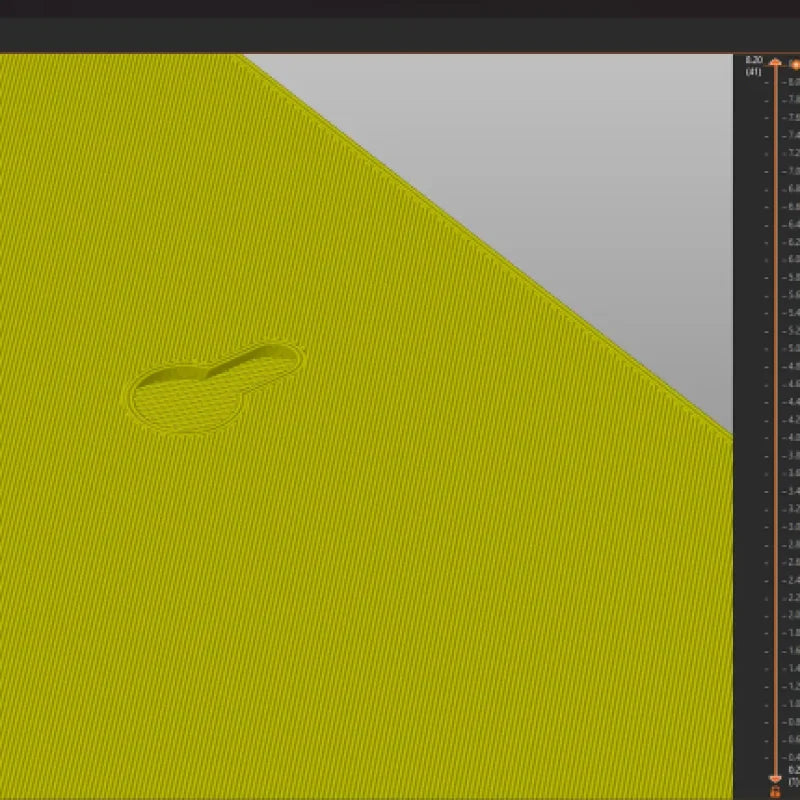Click the 6.0 tick on vertical layer ruler
Viewport: 800px width, 800px height.
pos(792,259)
